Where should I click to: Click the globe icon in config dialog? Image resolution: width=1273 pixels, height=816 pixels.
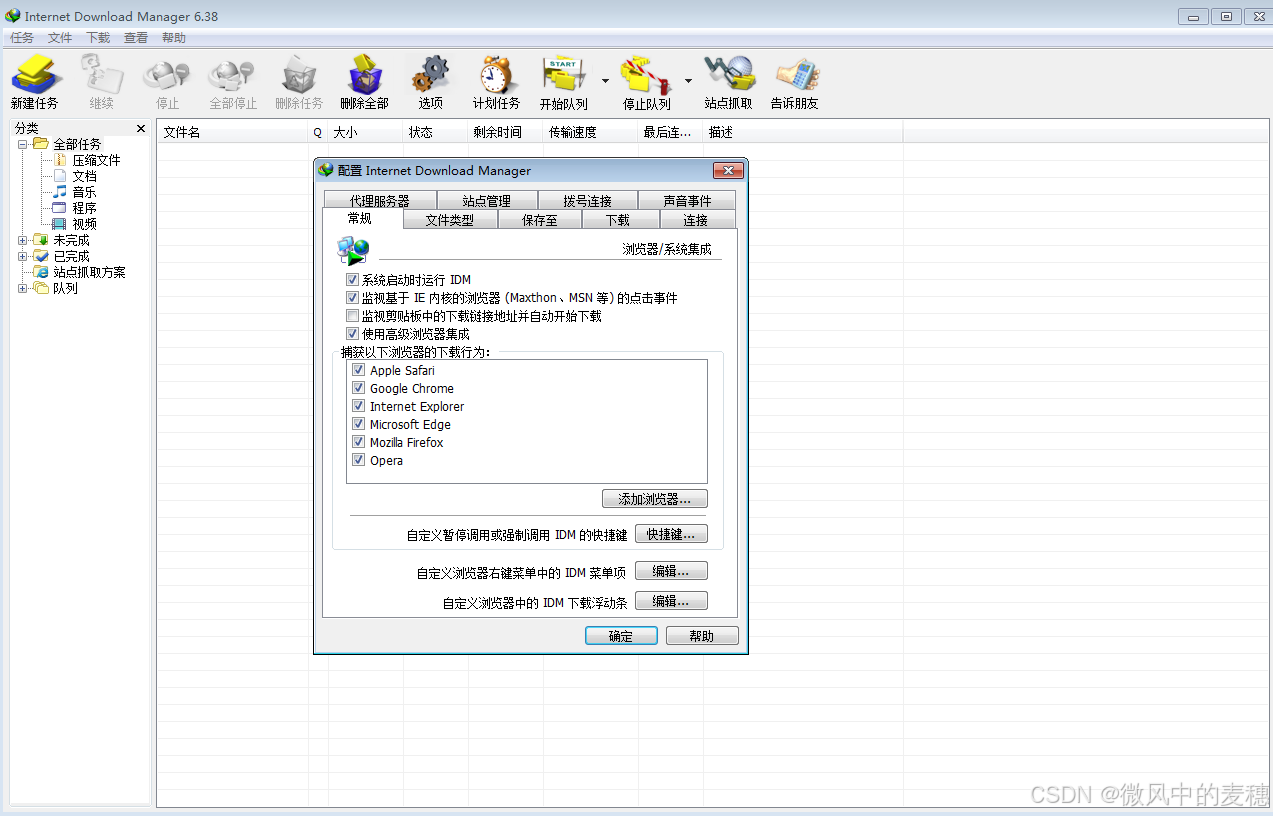[x=353, y=250]
